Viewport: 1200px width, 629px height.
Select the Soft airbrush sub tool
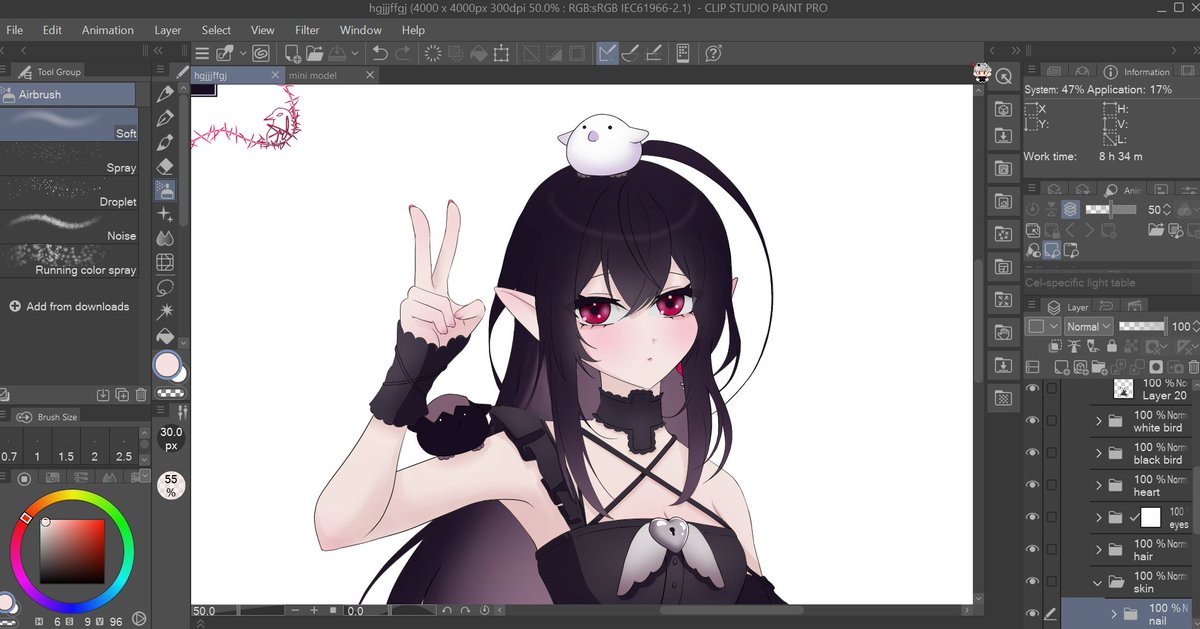click(69, 125)
